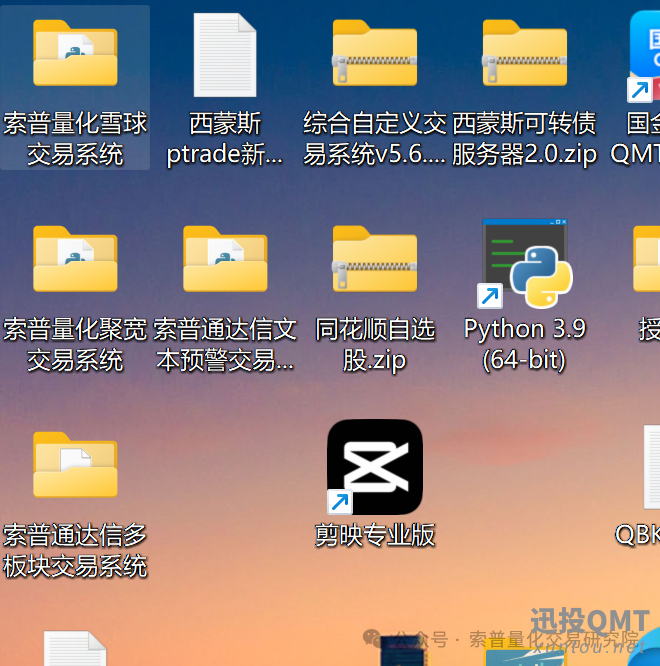Select the 综合自定义交易系统v5.6 zip archive icon
The image size is (660, 666).
coord(375,53)
